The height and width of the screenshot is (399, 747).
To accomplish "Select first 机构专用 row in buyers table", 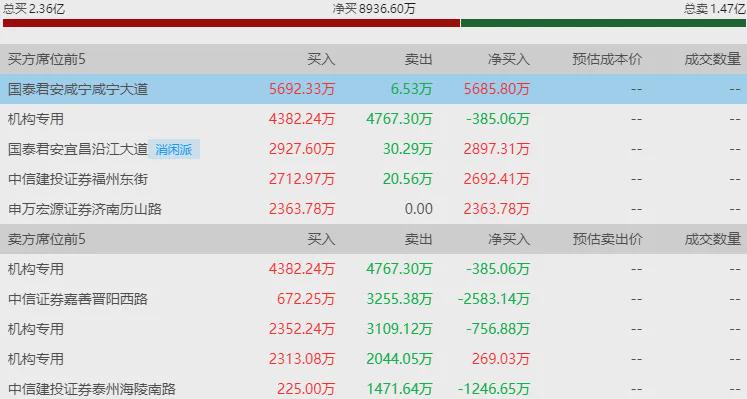I will [374, 119].
